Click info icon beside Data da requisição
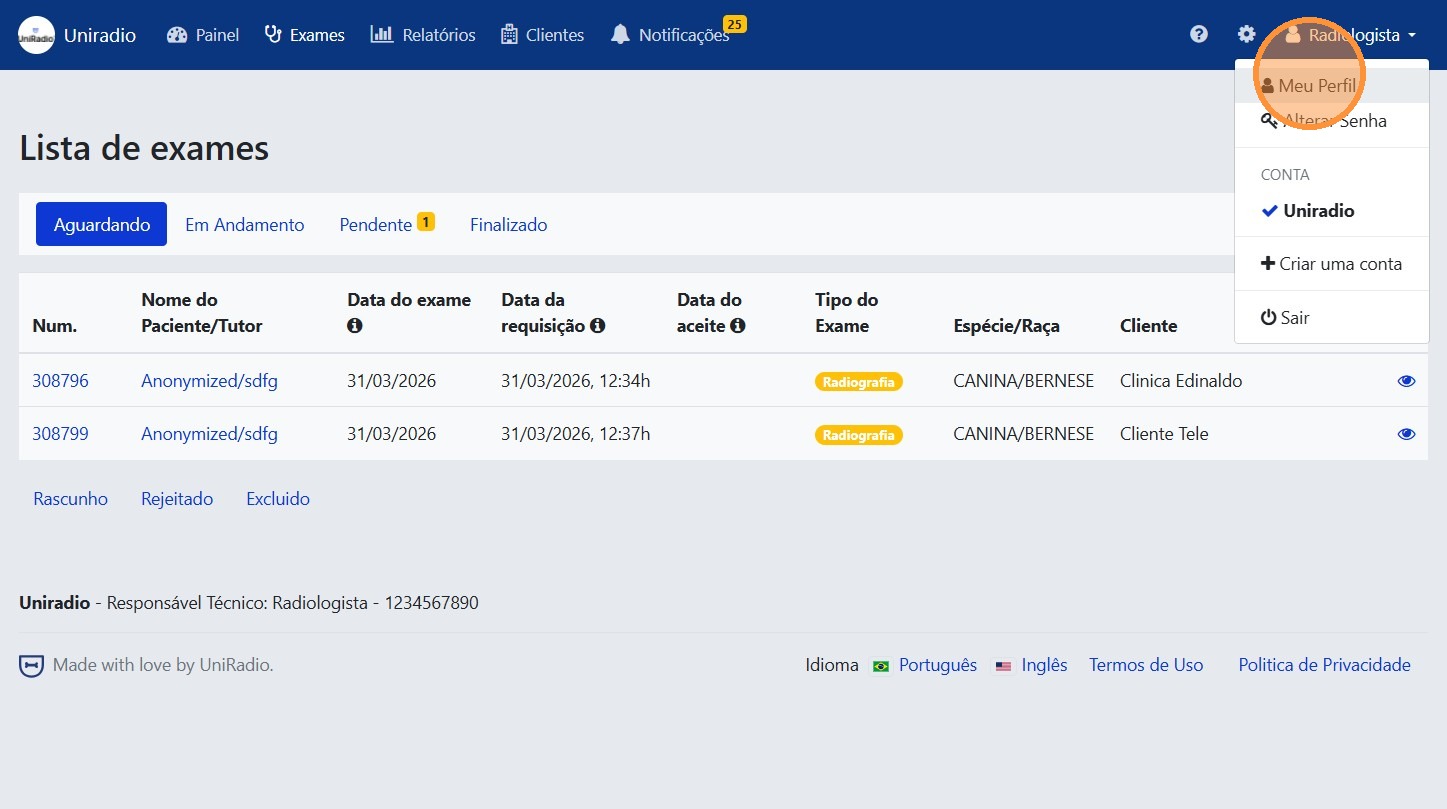The image size is (1447, 809). click(598, 326)
